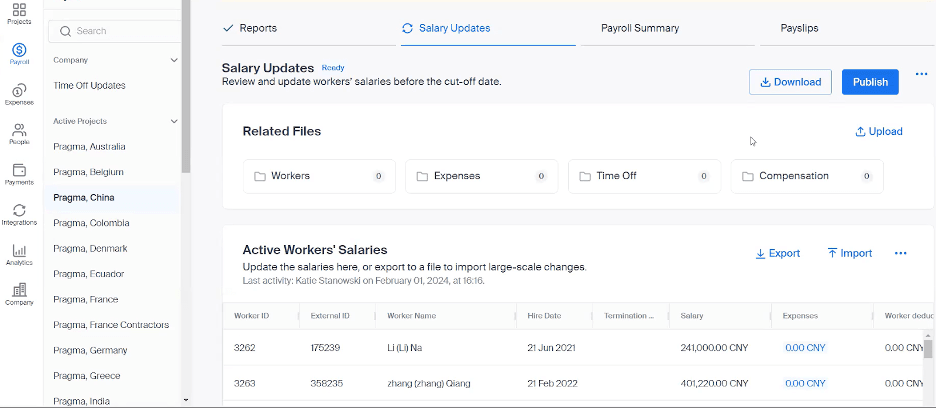
Task: Open the Analytics sidebar icon
Action: (x=19, y=254)
